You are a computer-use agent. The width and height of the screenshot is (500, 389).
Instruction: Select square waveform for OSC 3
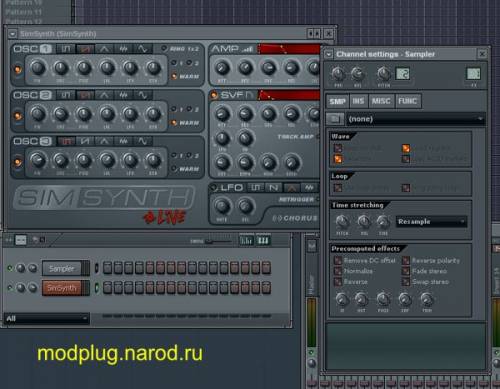66,141
